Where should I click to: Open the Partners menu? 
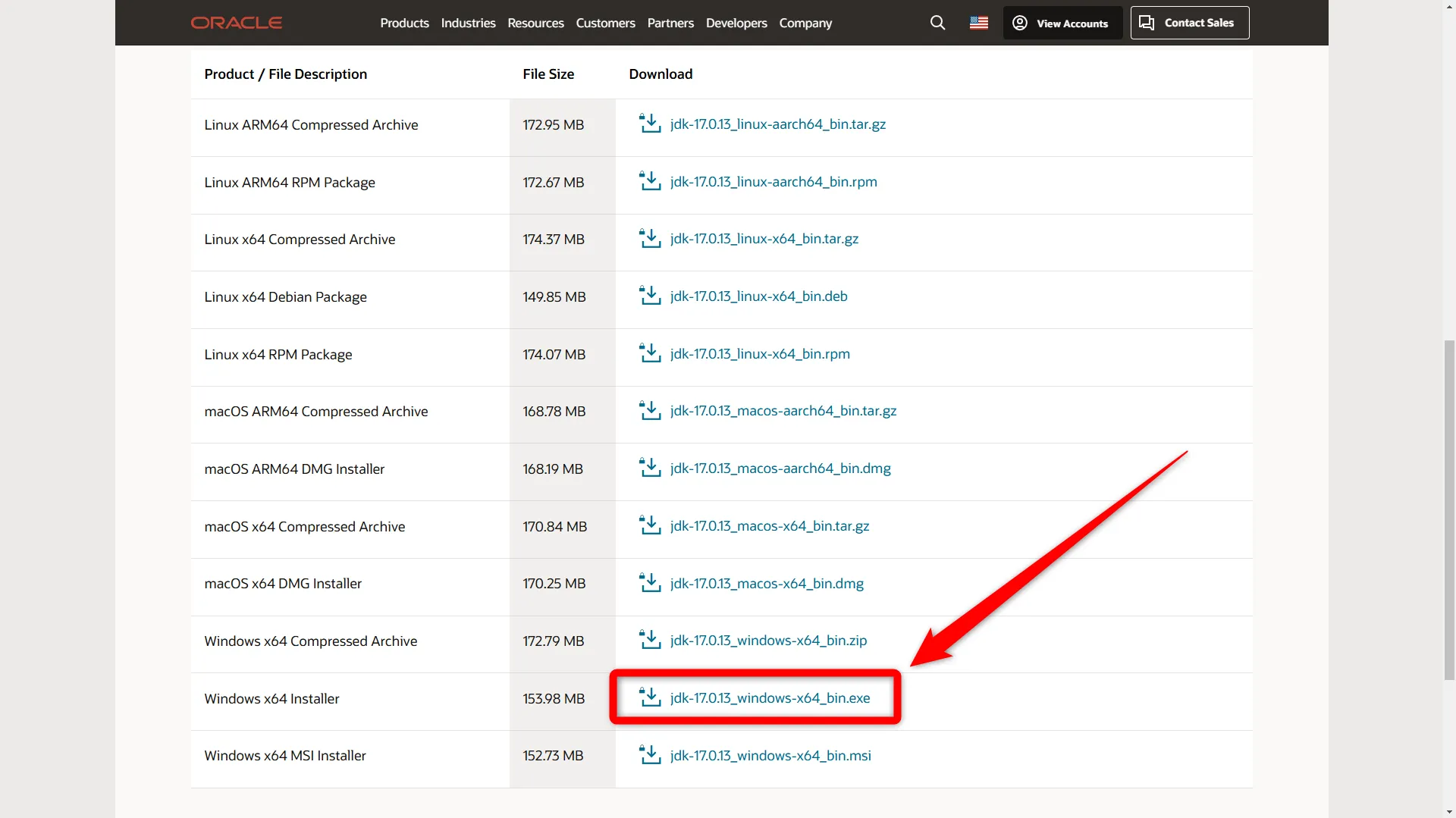(670, 23)
